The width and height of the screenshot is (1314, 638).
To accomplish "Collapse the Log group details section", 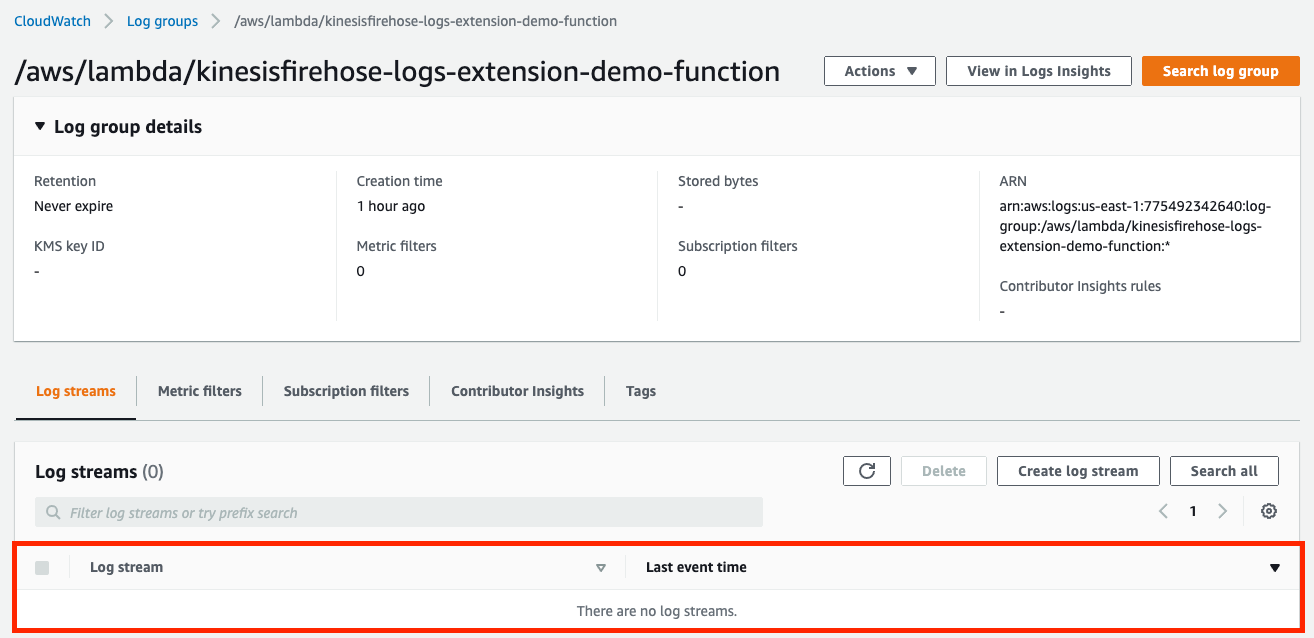I will [x=39, y=126].
